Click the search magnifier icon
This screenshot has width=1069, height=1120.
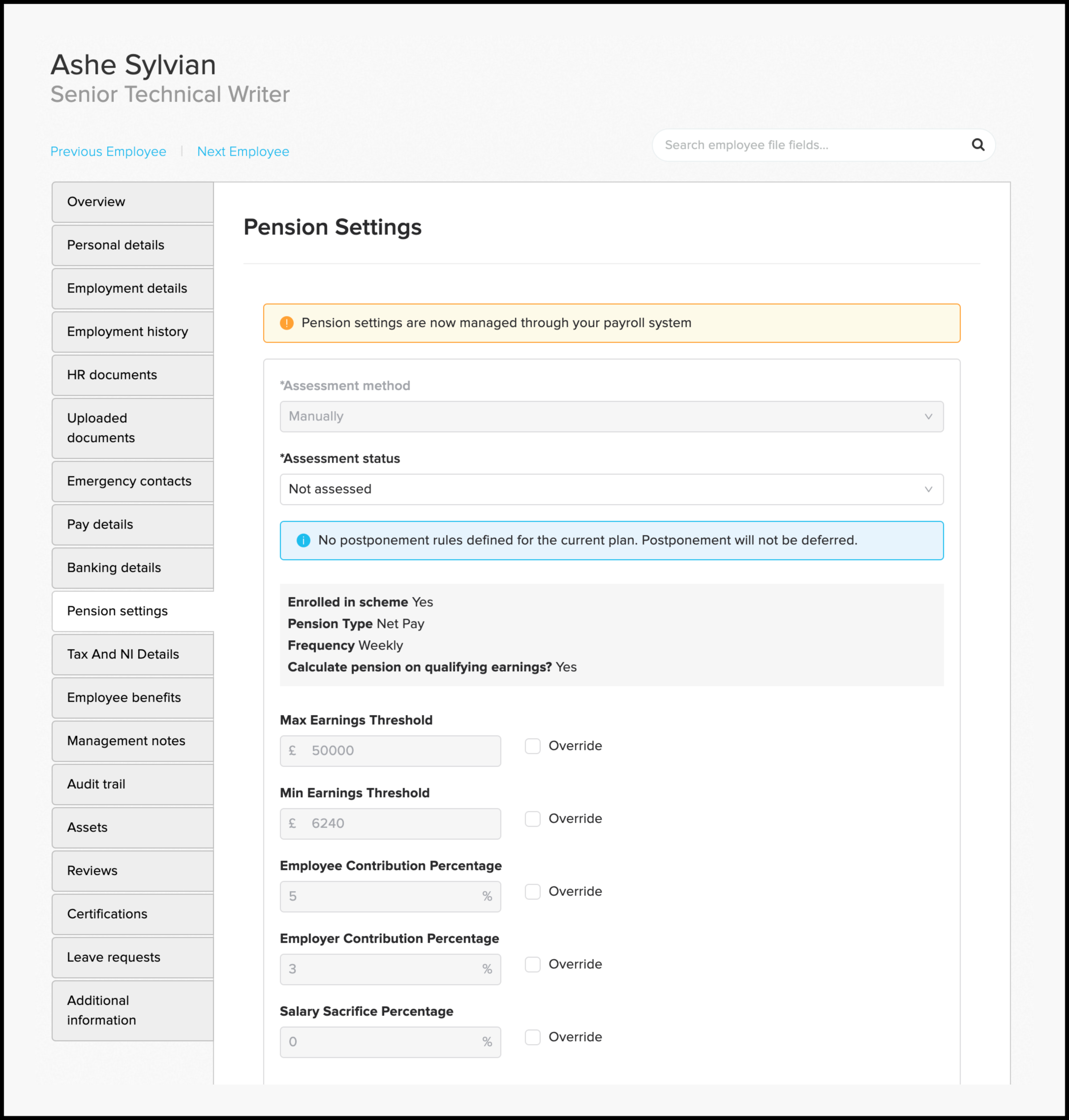click(x=978, y=145)
